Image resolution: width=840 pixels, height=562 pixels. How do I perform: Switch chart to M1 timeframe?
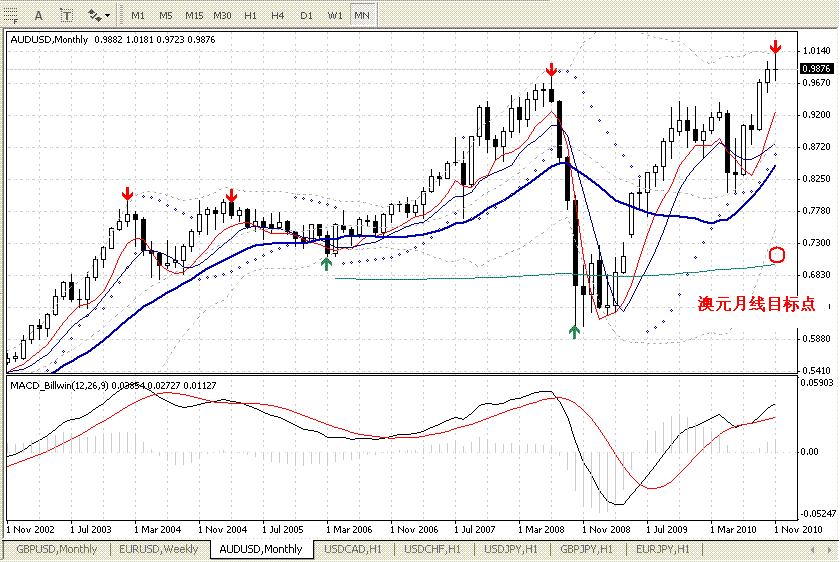[x=138, y=16]
